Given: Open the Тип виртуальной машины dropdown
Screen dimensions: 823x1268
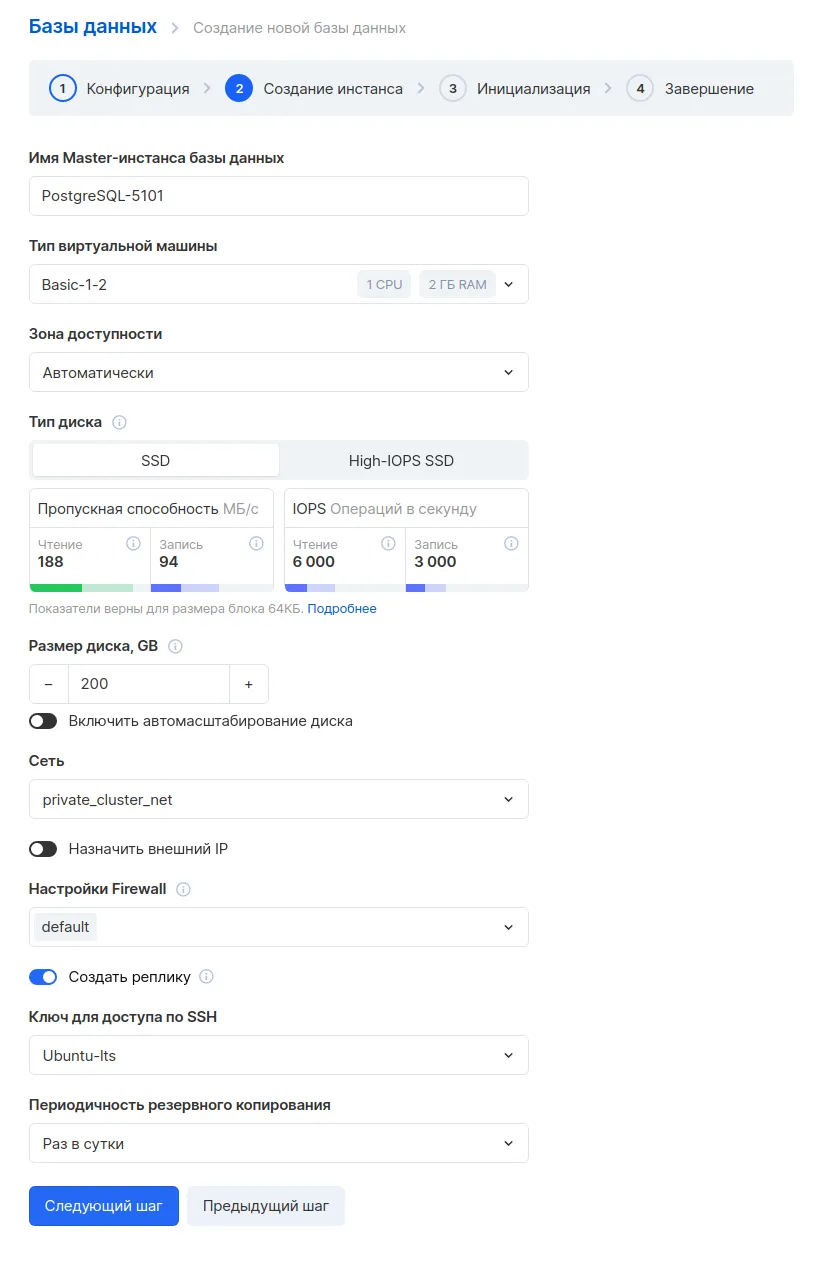Looking at the screenshot, I should pos(279,284).
